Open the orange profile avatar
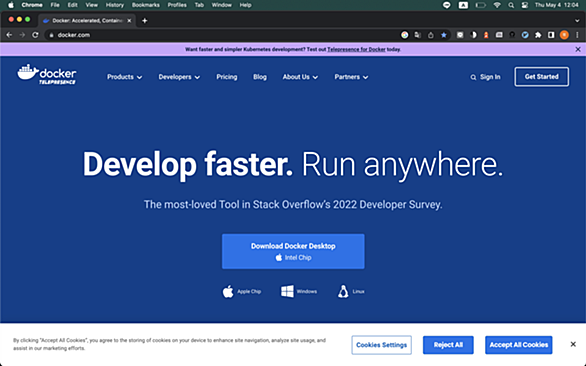This screenshot has width=586, height=366. tap(564, 35)
